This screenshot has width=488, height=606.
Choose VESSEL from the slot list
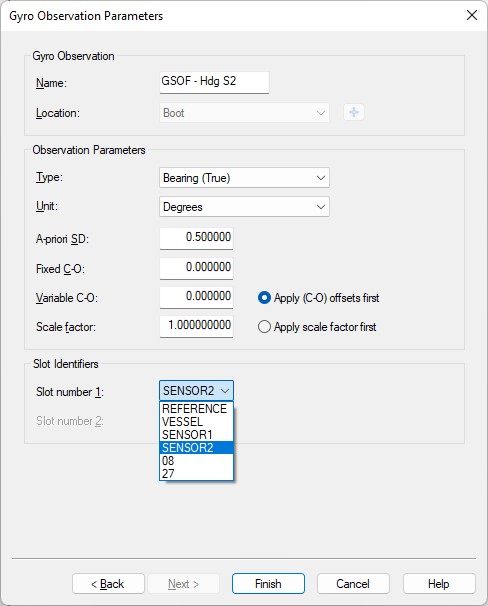196,422
